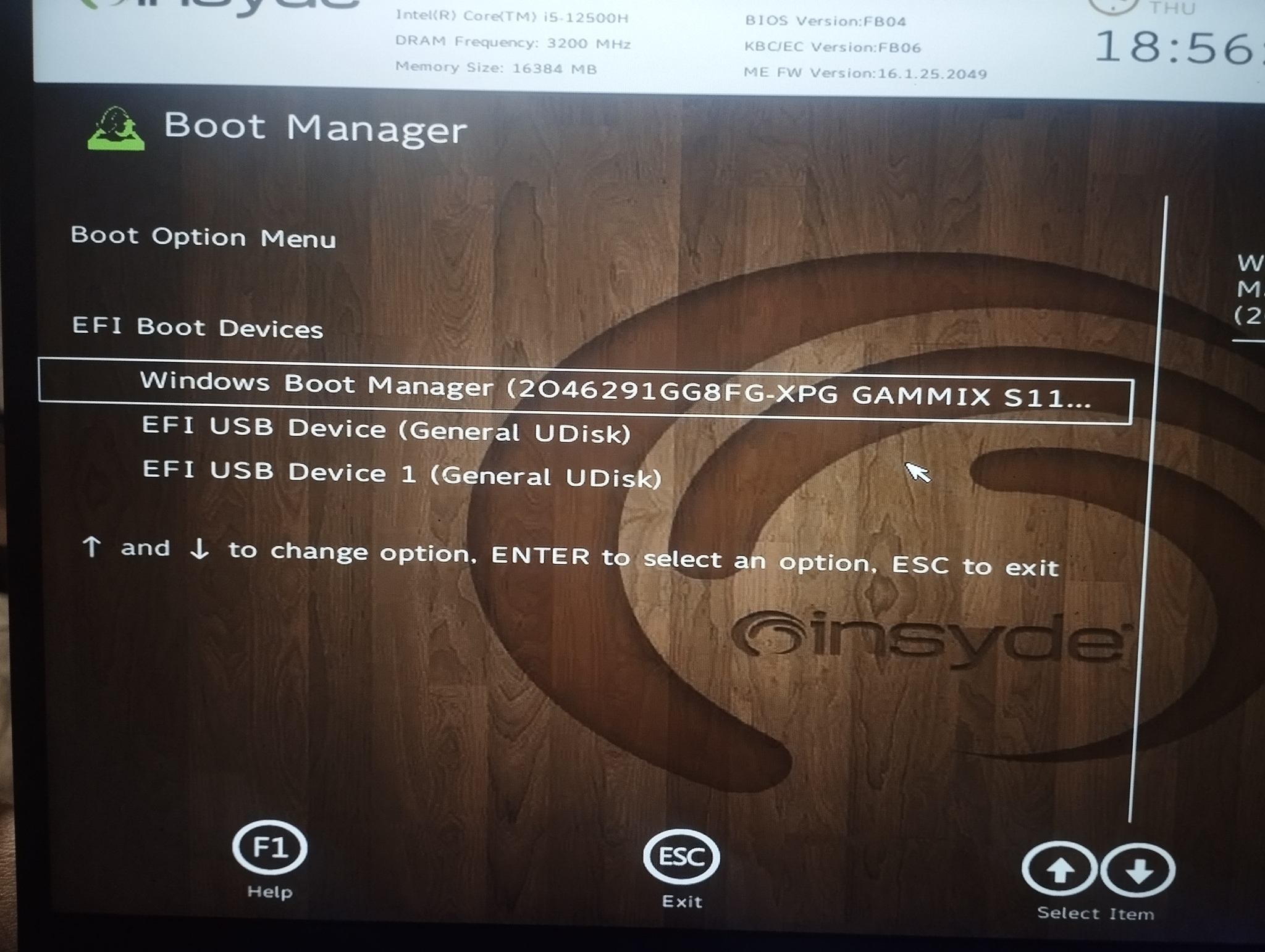Click the F1 Help icon
The width and height of the screenshot is (1265, 952).
tap(270, 846)
